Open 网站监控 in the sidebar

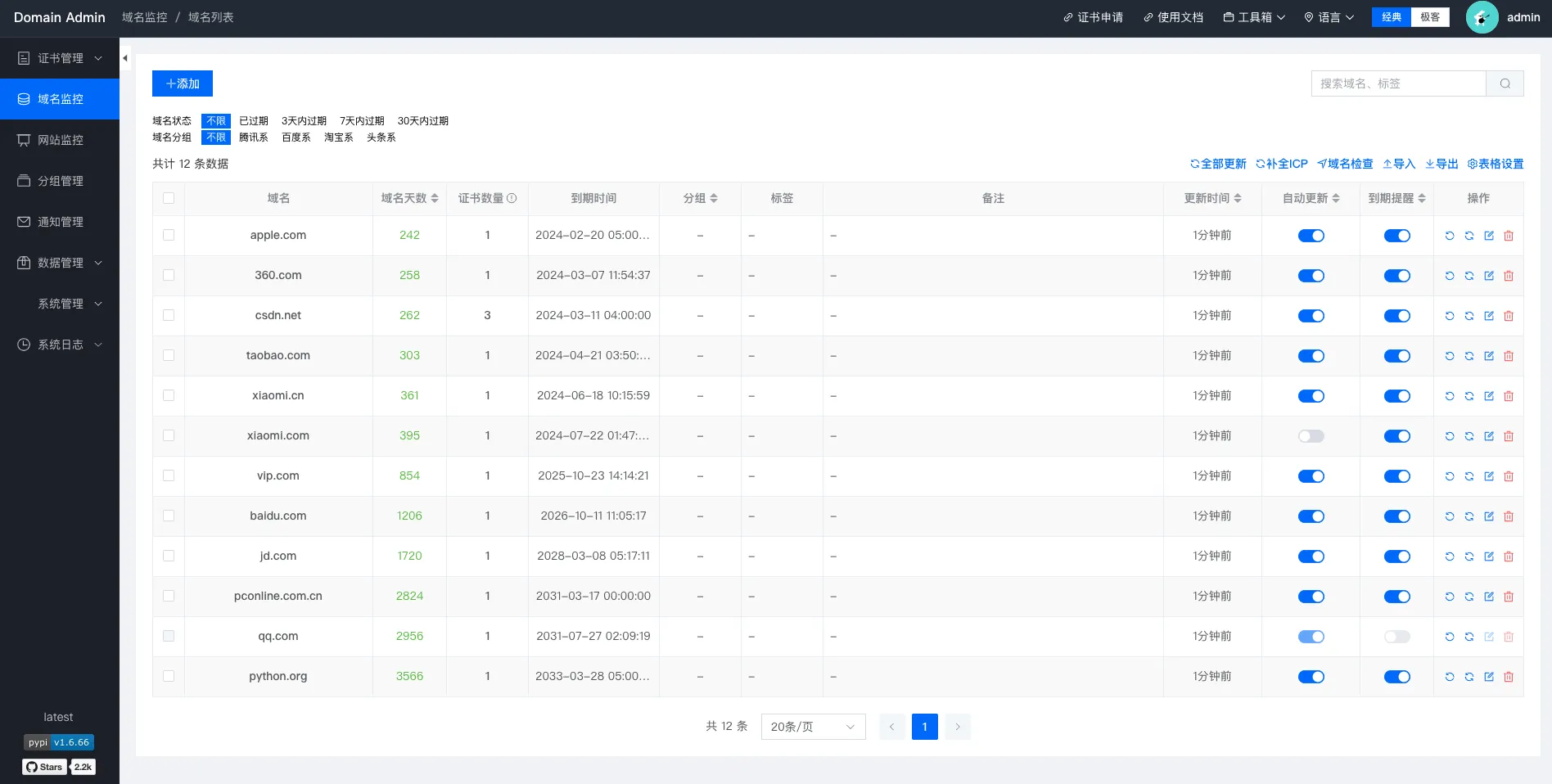(x=60, y=140)
